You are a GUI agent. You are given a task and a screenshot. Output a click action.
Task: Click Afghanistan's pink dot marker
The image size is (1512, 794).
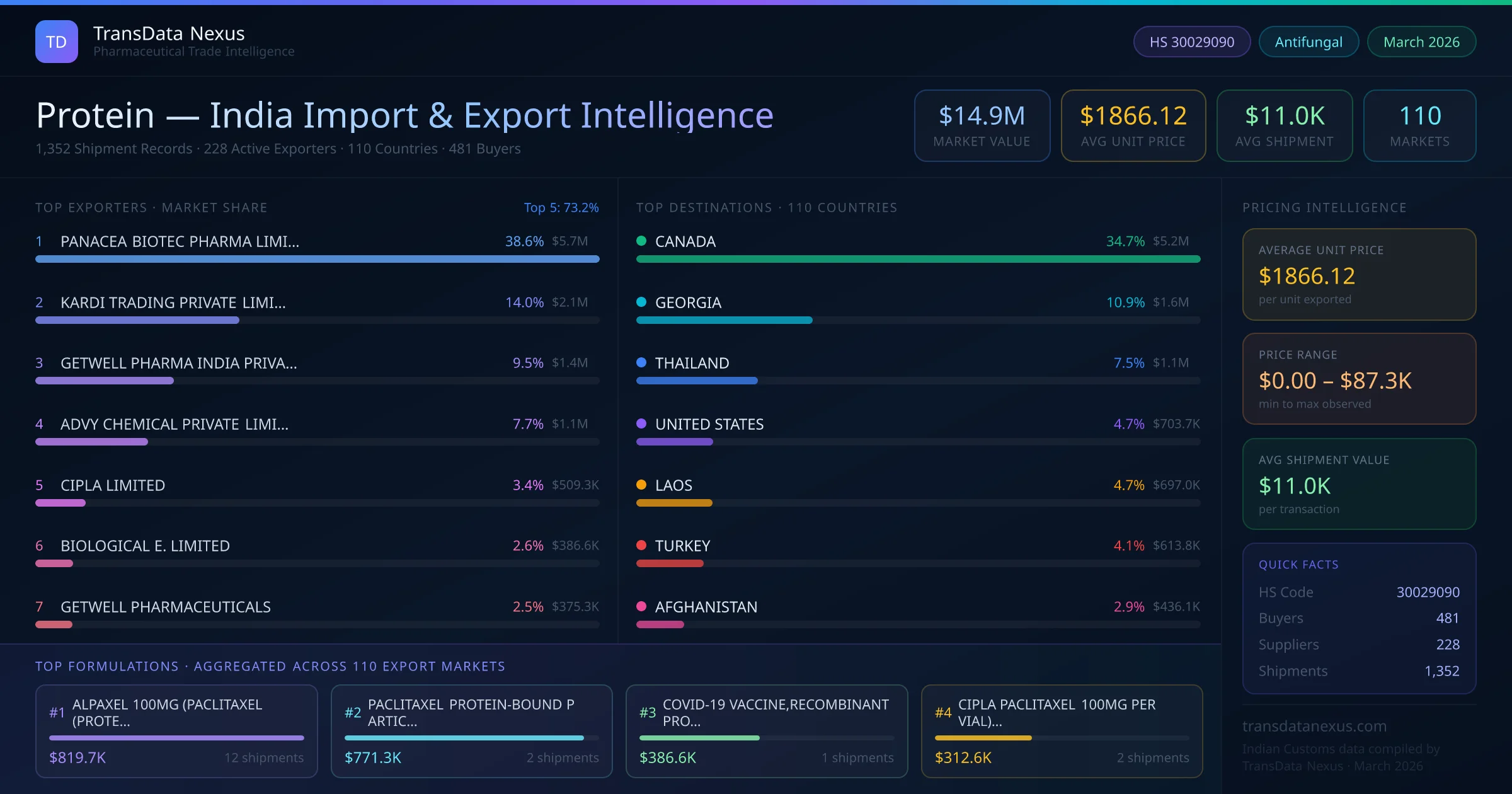641,606
